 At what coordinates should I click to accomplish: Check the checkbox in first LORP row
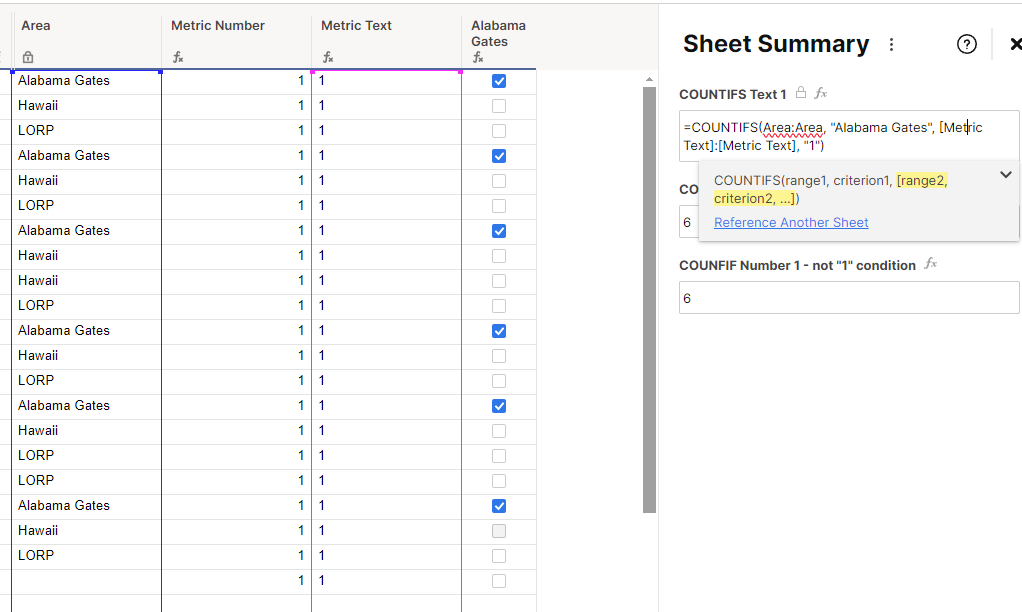click(x=499, y=130)
